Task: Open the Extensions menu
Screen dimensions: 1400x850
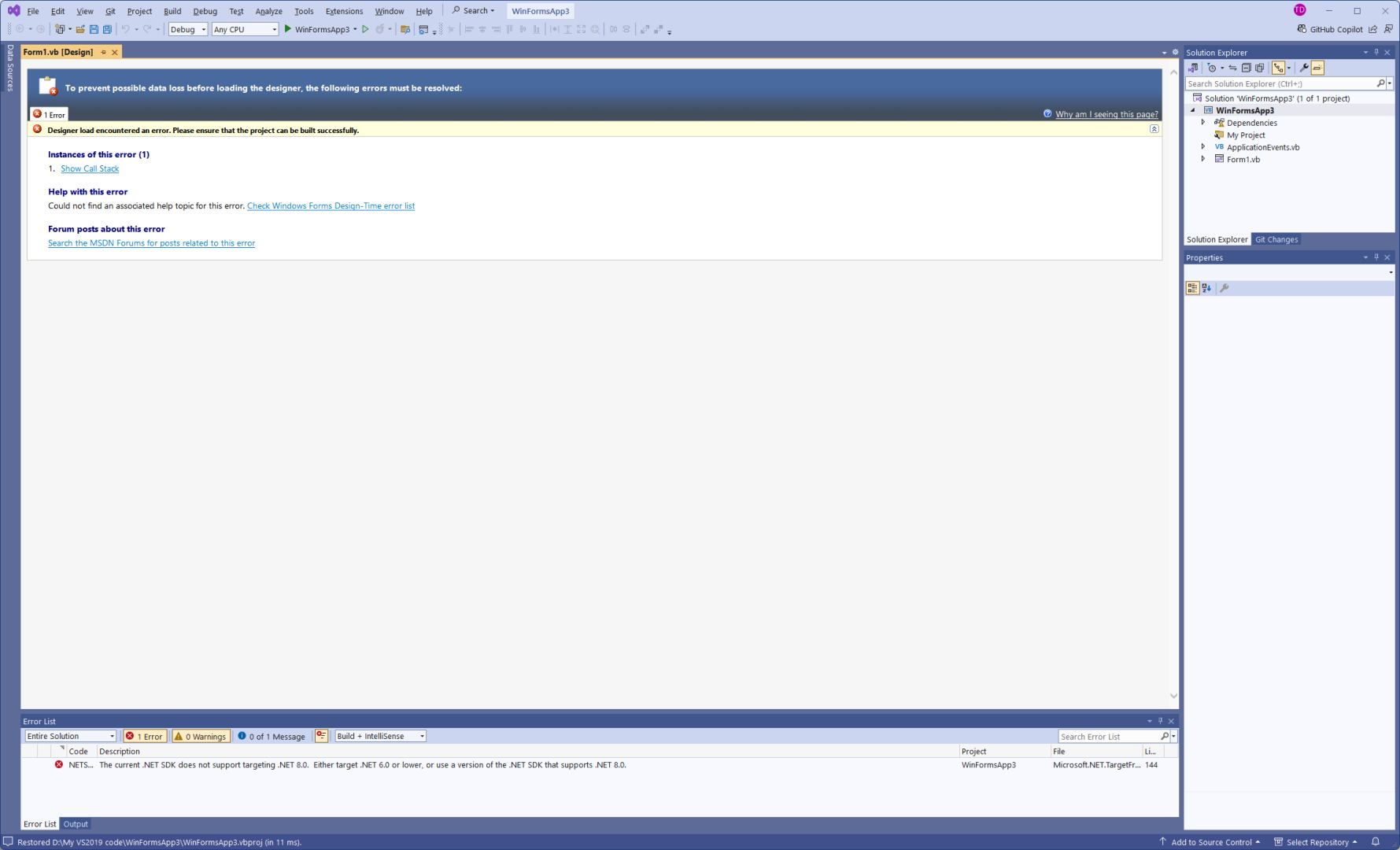Action: coord(344,11)
